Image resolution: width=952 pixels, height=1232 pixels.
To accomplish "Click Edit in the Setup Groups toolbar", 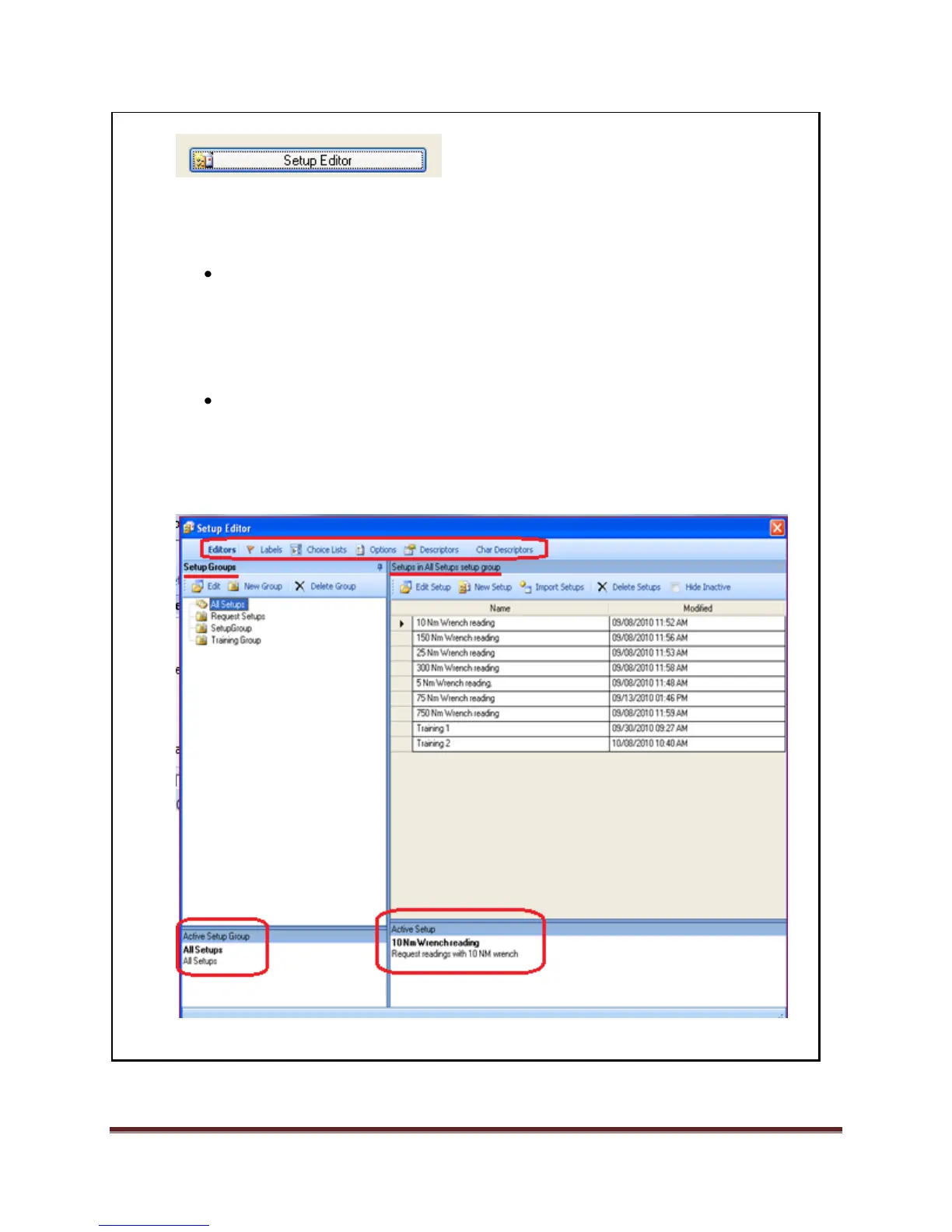I will [206, 586].
